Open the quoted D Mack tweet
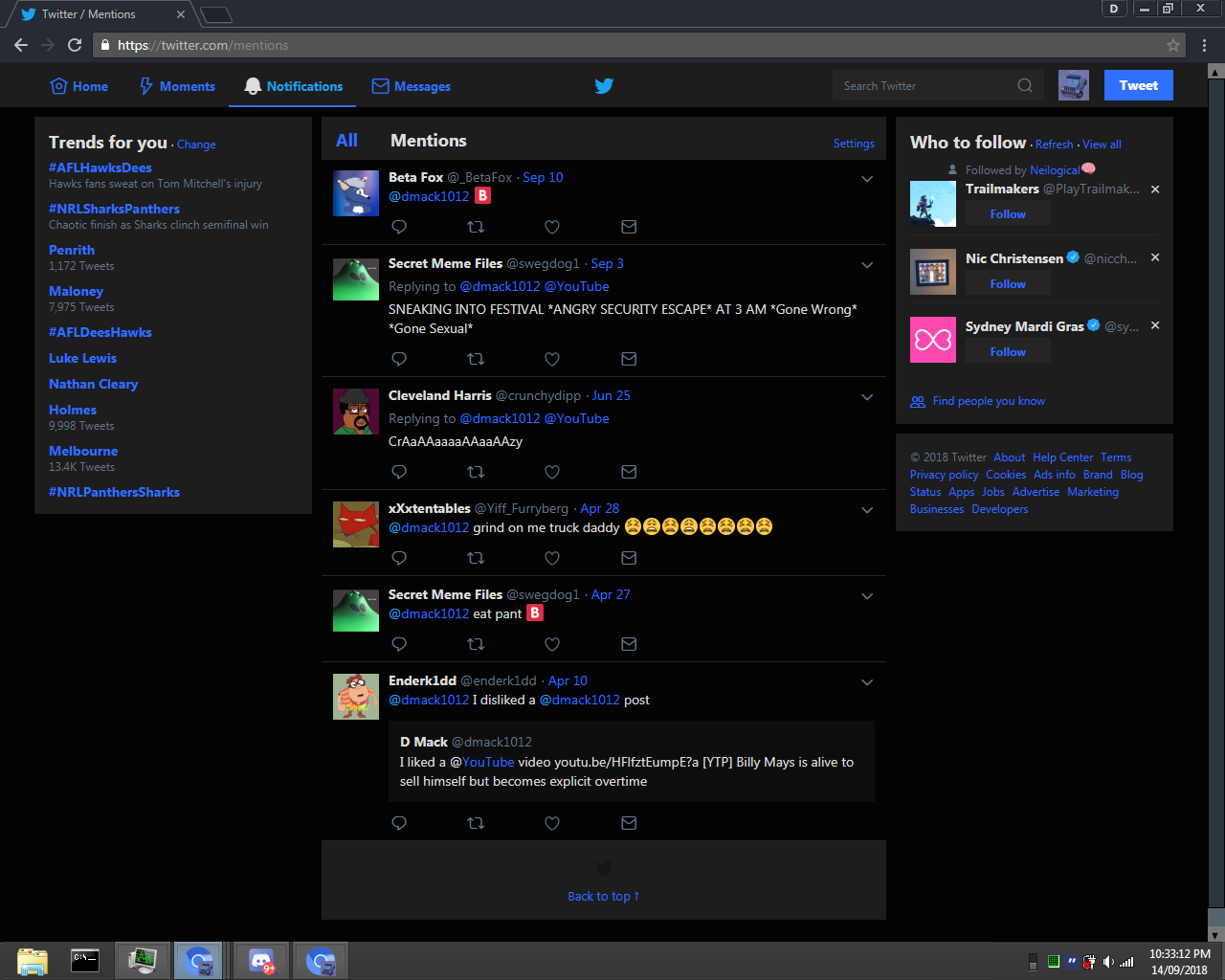Screen dimensions: 1225x980 click(x=632, y=761)
